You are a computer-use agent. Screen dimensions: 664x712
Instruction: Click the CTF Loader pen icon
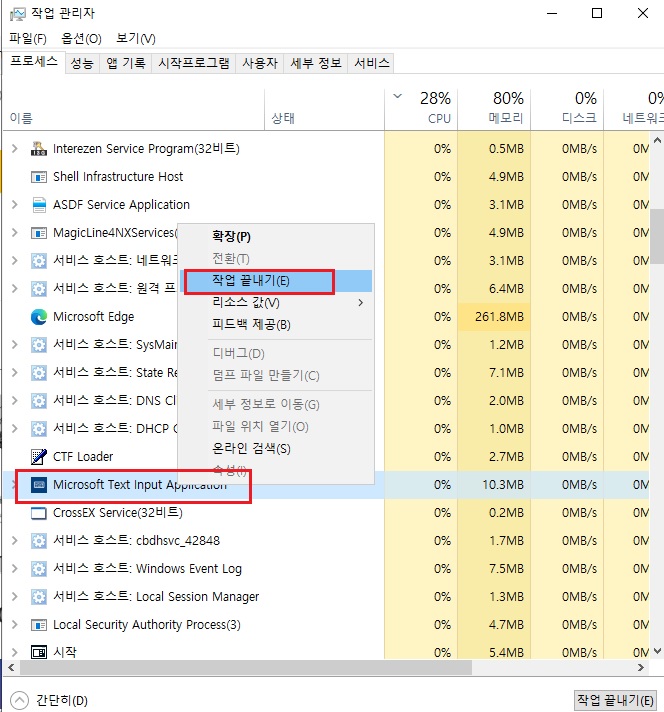coord(39,456)
